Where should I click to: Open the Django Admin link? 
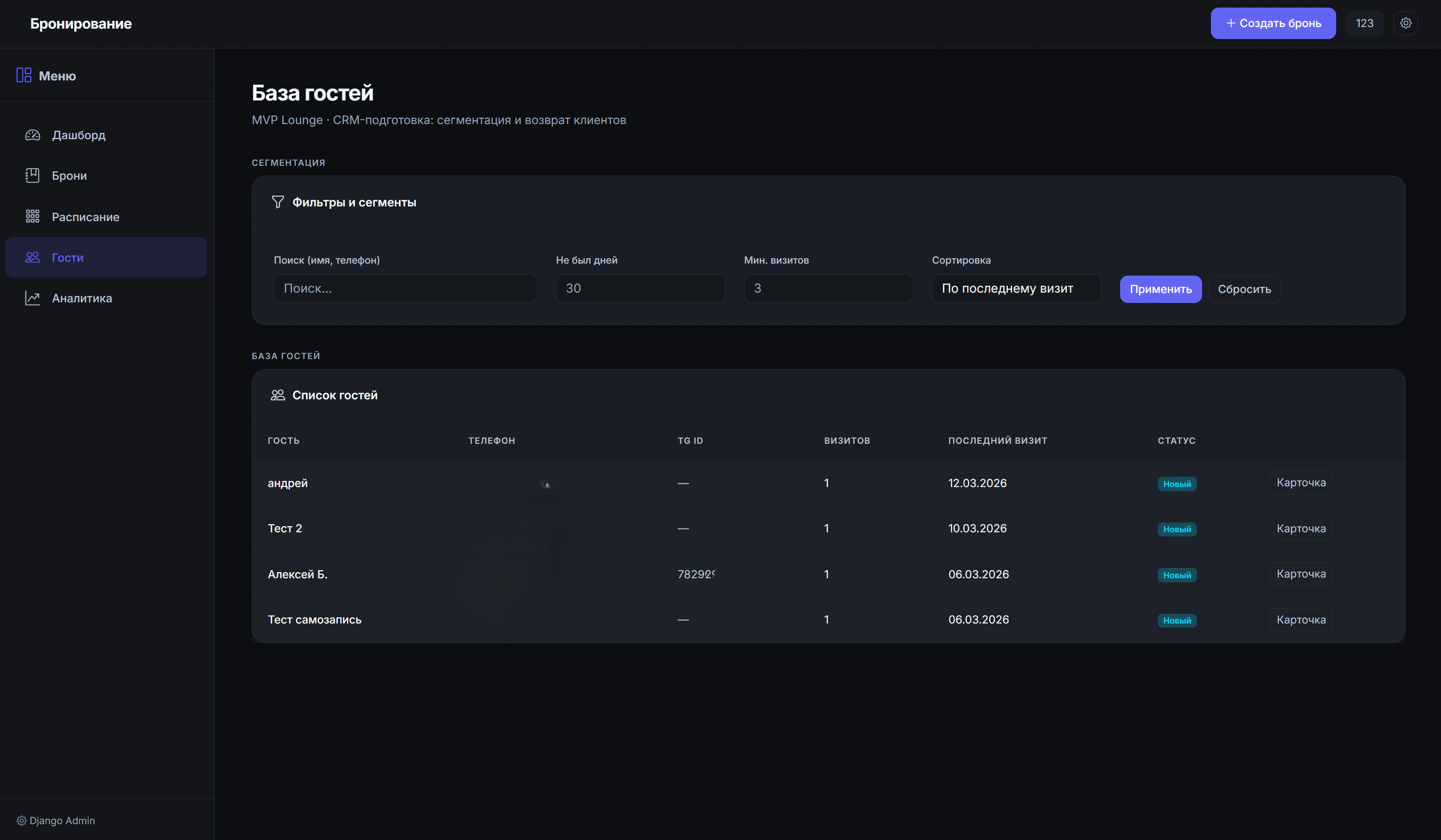coord(56,821)
